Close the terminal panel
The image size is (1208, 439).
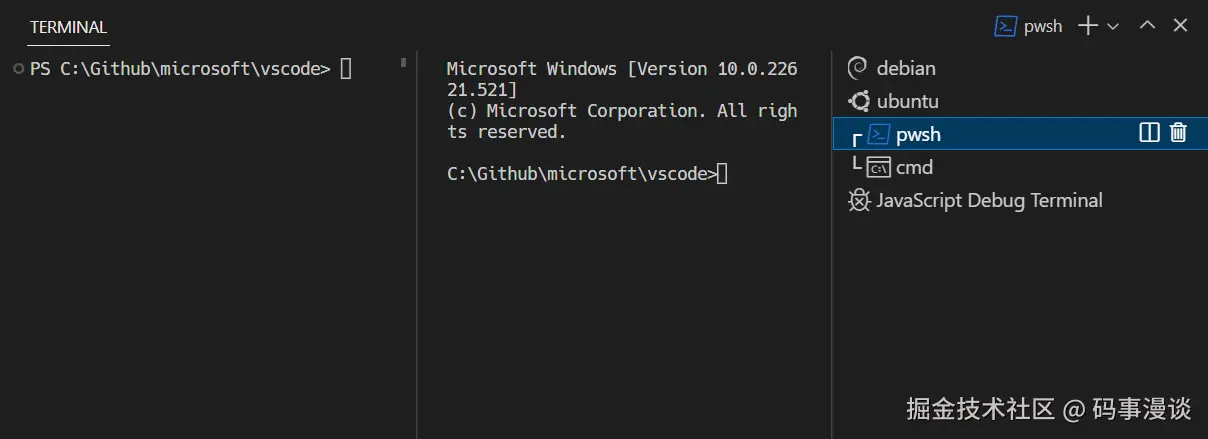[1180, 26]
